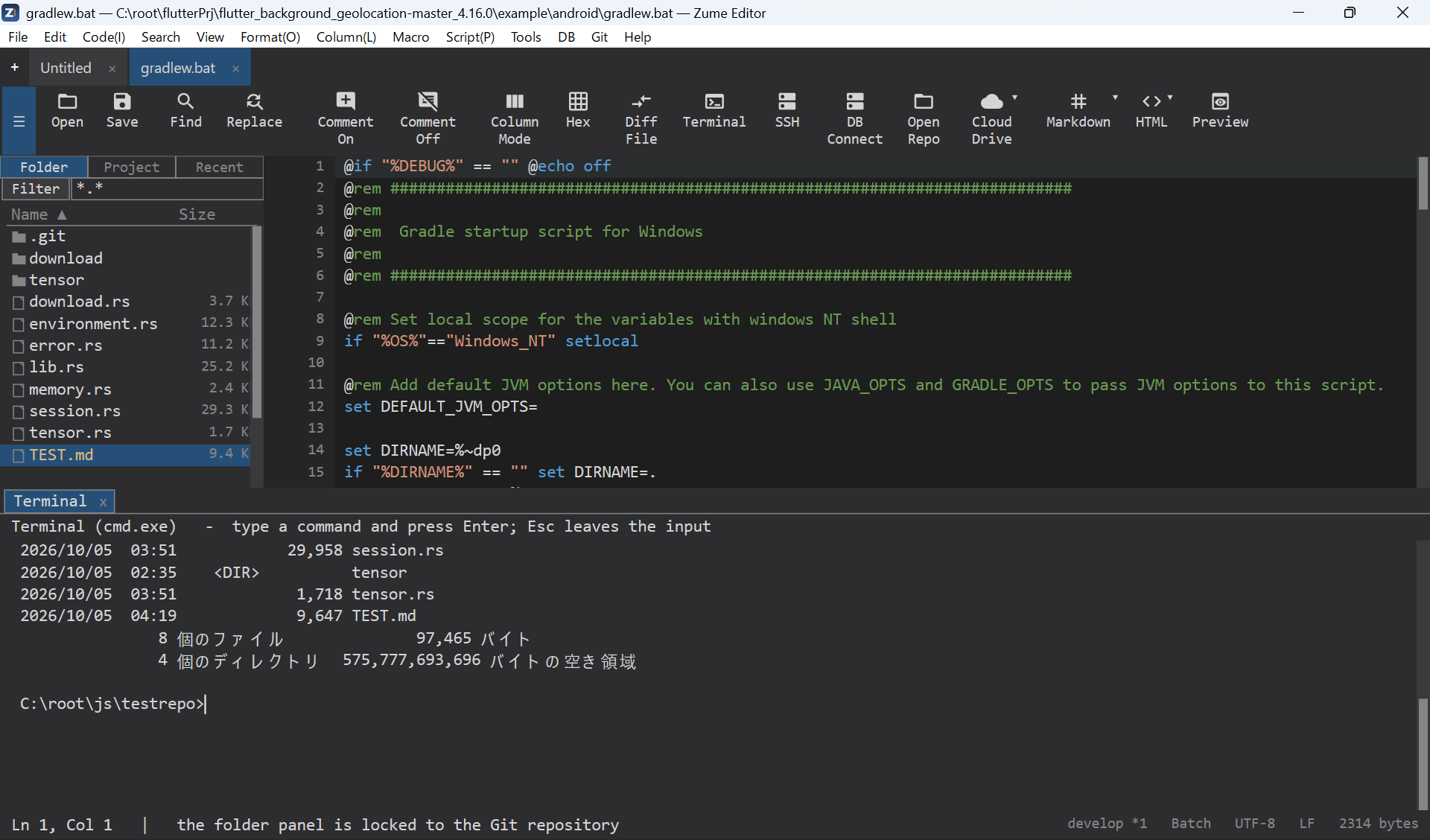The image size is (1430, 840).
Task: Switch to the Project panel tab
Action: coord(132,167)
